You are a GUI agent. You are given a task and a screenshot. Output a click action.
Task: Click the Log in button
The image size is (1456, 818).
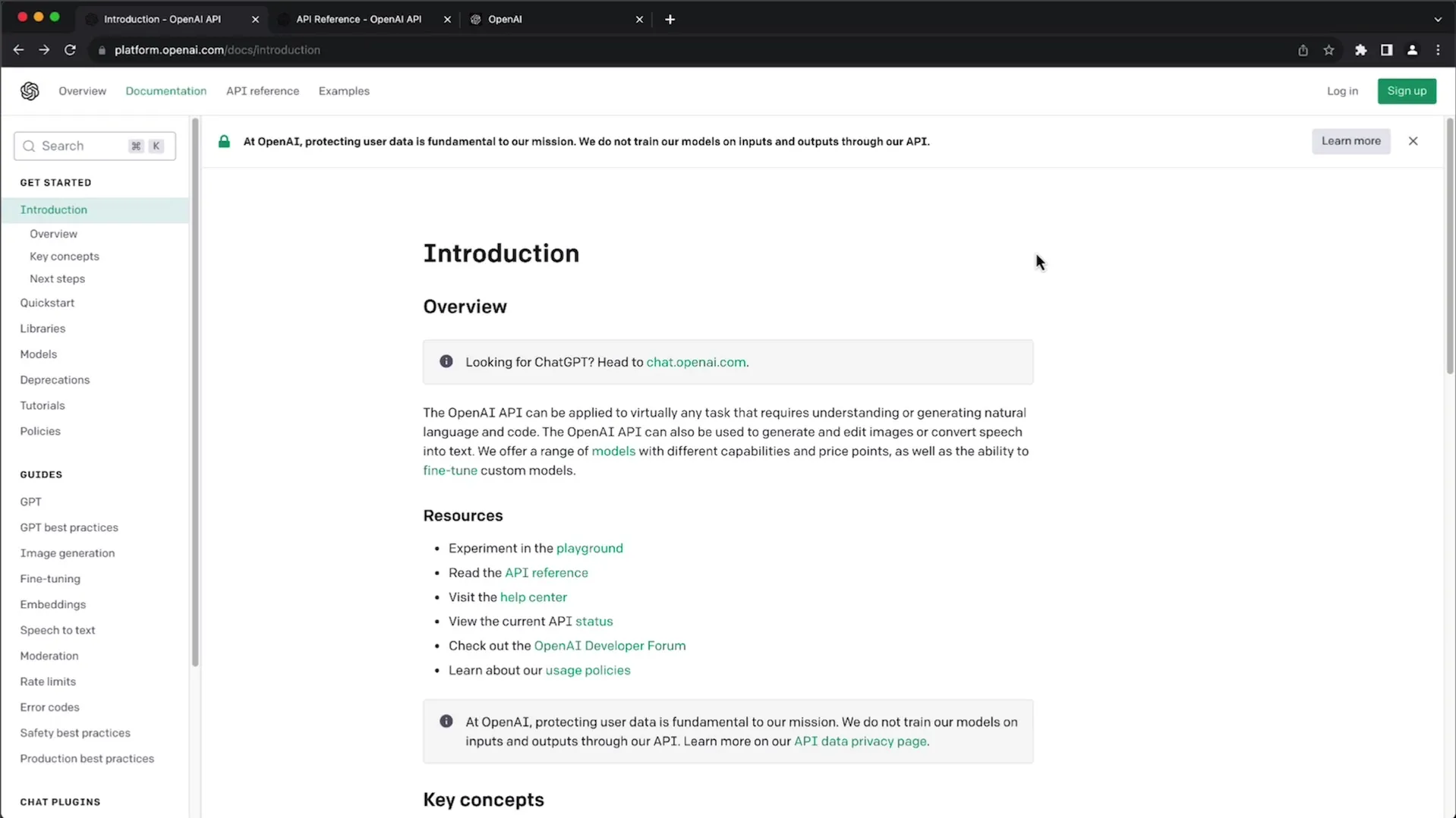(x=1342, y=91)
